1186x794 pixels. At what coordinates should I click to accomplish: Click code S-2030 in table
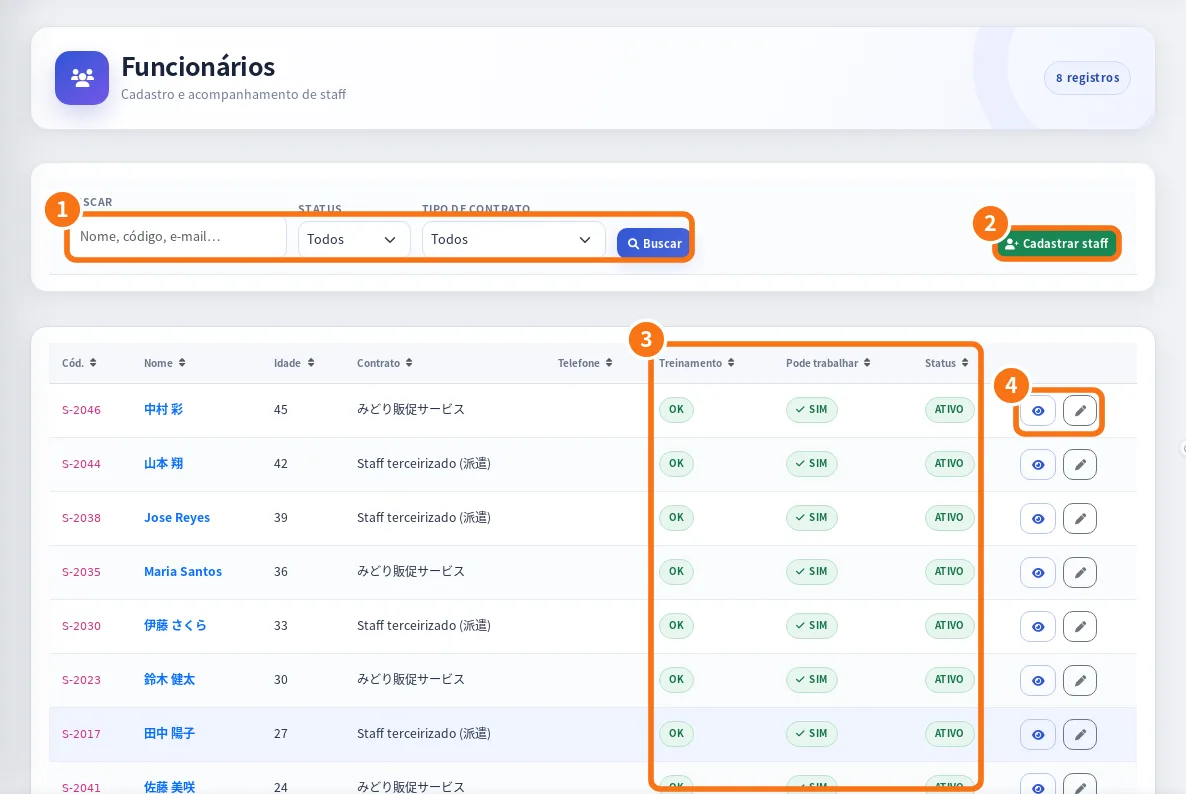pyautogui.click(x=81, y=626)
